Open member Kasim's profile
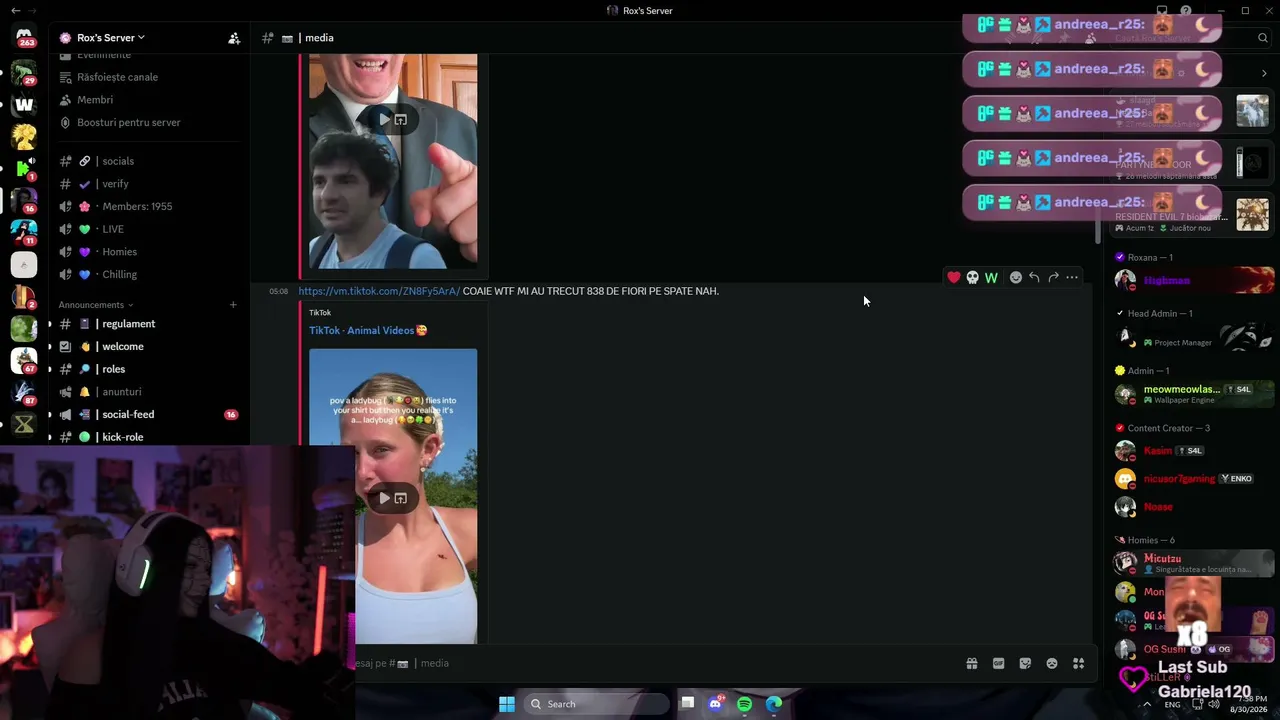The image size is (1280, 720). [x=1194, y=451]
